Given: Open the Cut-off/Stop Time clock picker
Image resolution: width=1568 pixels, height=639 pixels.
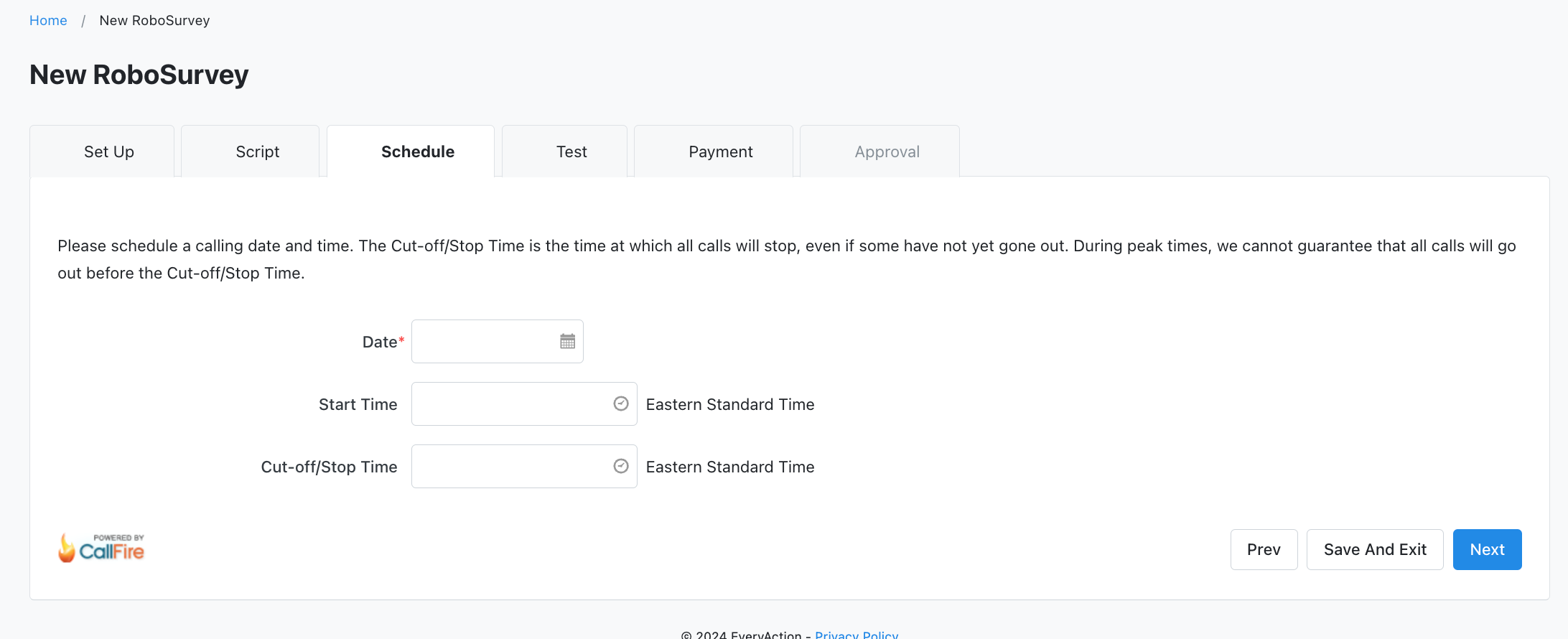Looking at the screenshot, I should pos(621,466).
